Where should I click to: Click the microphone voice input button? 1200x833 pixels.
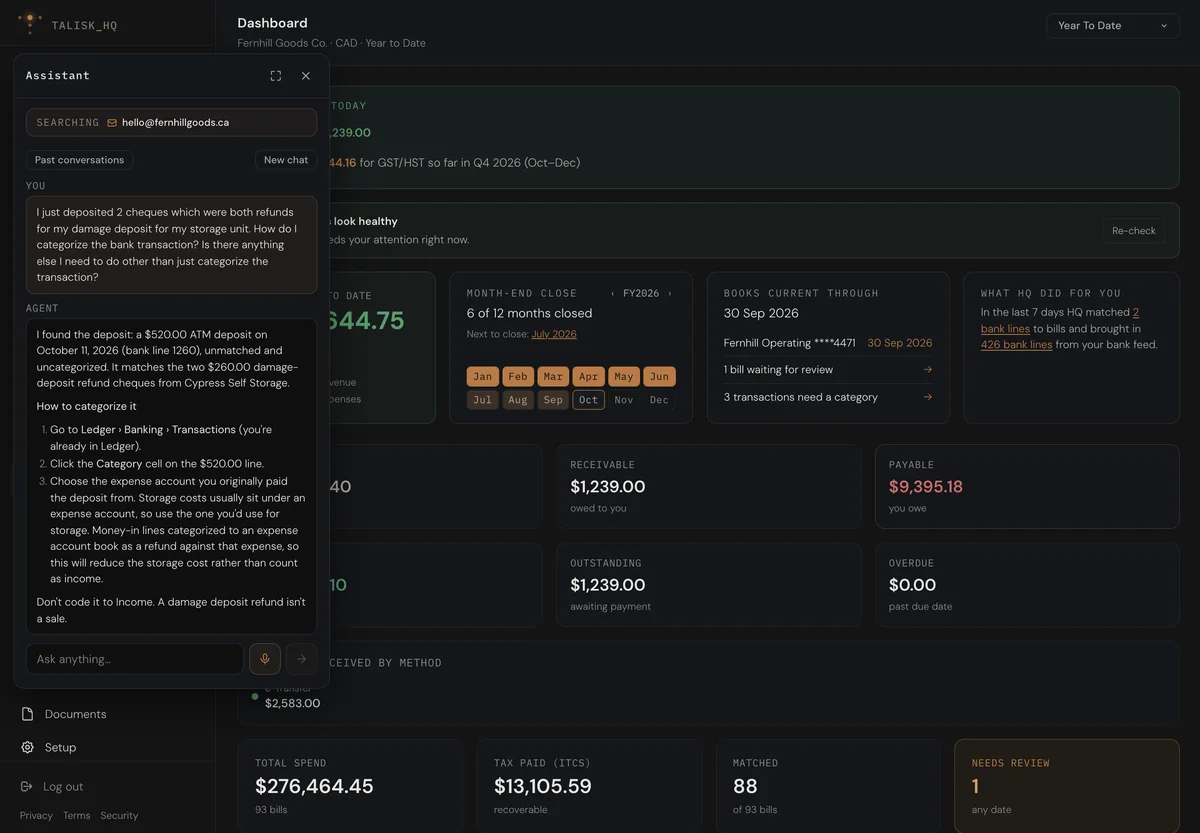click(265, 659)
